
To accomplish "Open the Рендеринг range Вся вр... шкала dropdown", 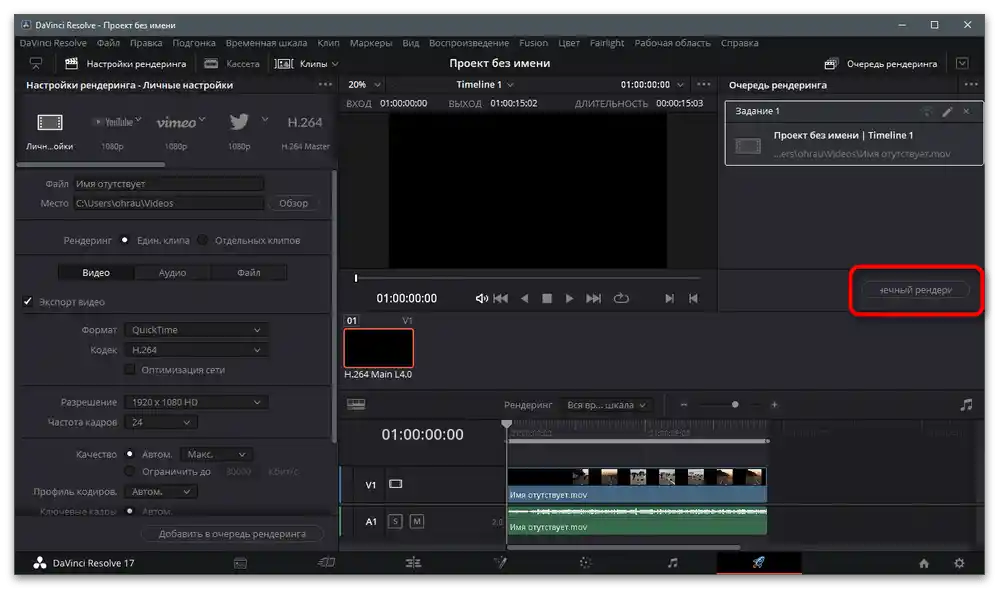I will [x=606, y=405].
